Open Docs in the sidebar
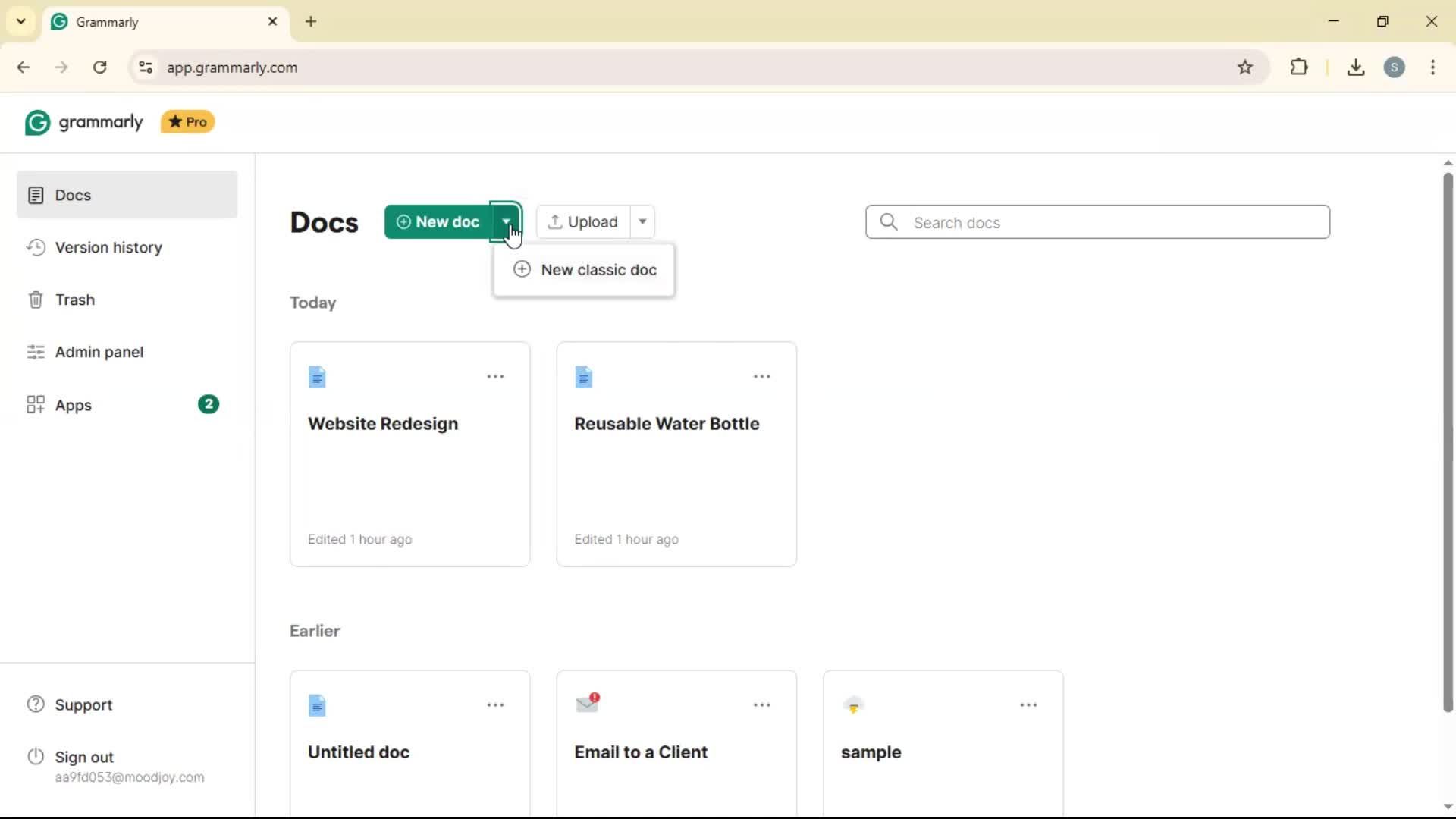The width and height of the screenshot is (1456, 819). (127, 195)
